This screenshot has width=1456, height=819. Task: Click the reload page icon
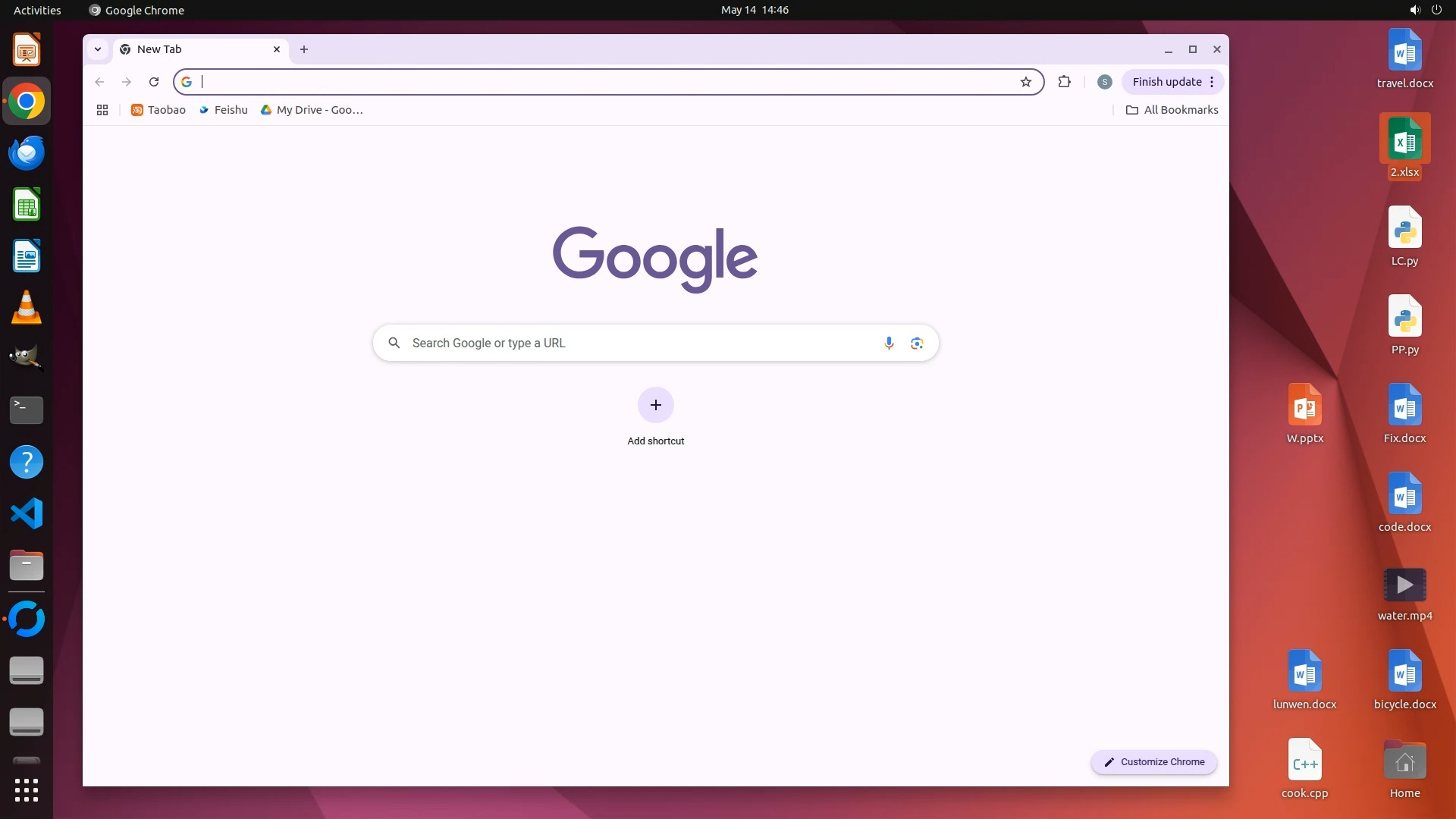tap(154, 82)
